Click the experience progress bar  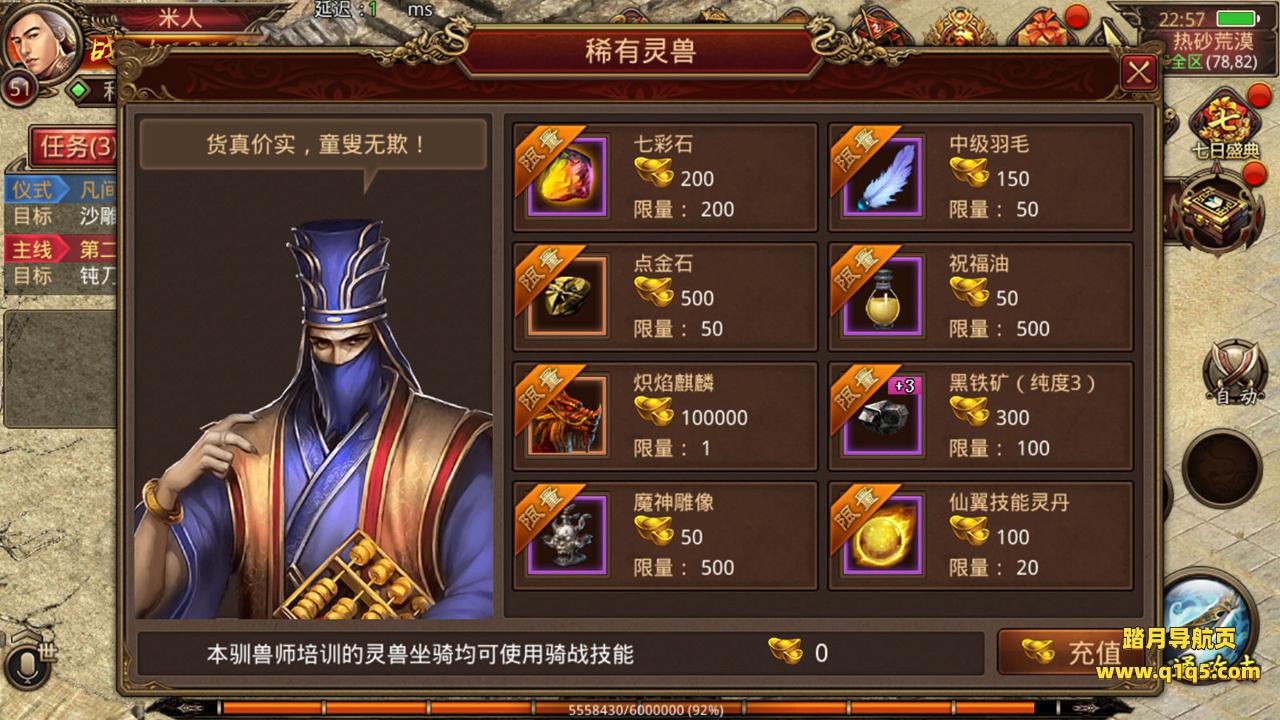pos(640,709)
